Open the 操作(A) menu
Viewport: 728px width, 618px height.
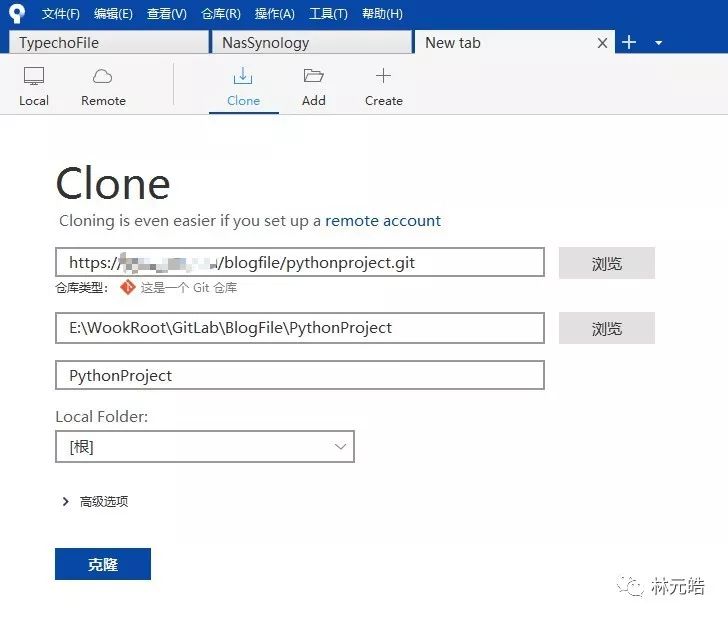(x=275, y=14)
